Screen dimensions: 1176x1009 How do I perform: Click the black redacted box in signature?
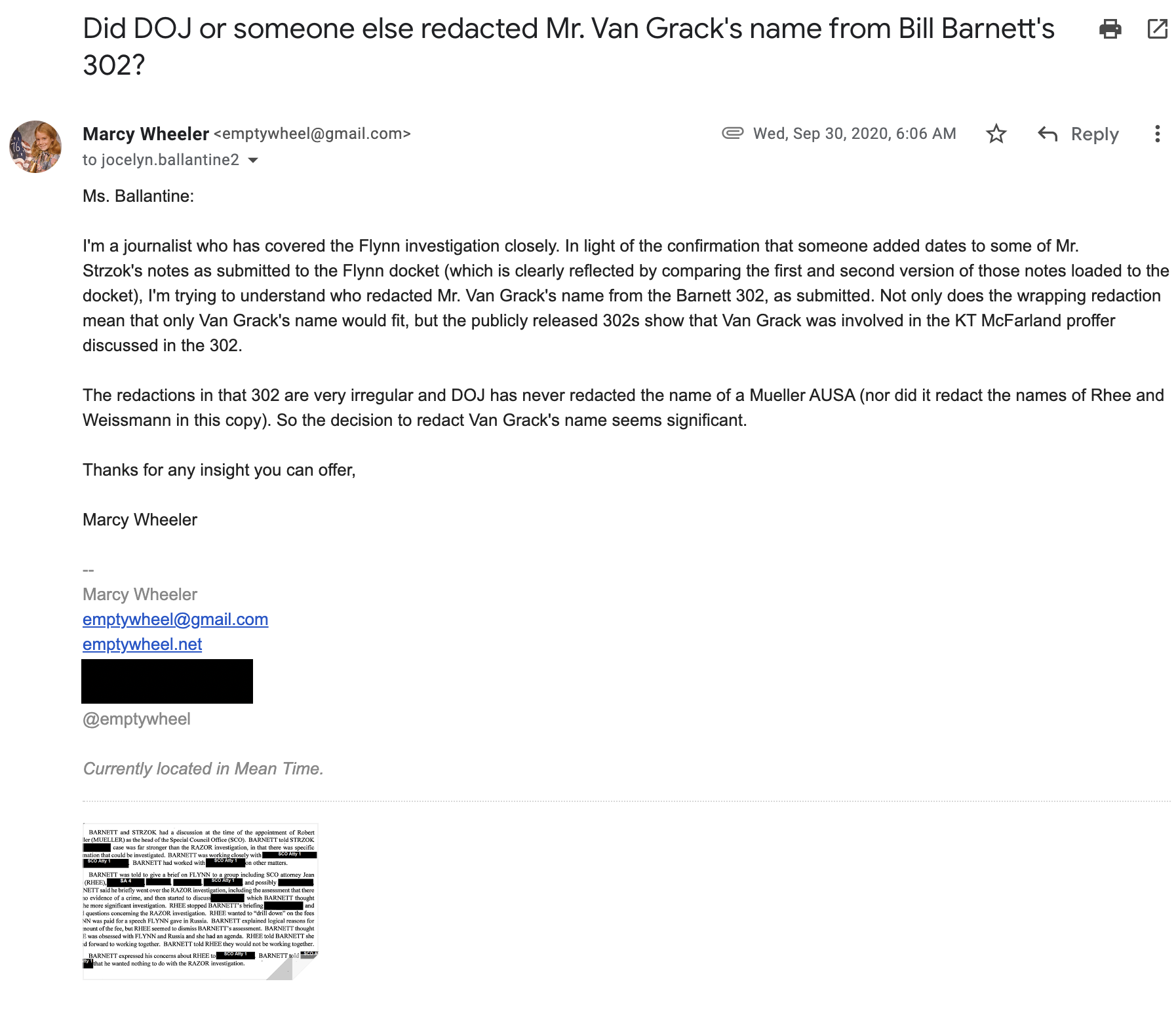[x=167, y=681]
